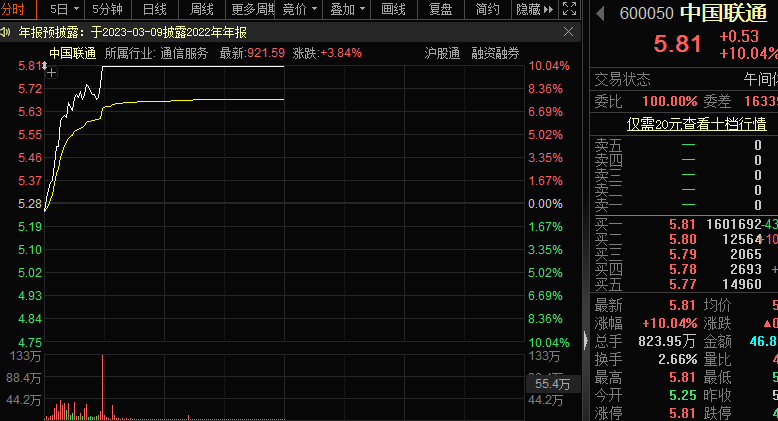
Task: Toggle fullscreen with the expand icon
Action: pos(570,9)
